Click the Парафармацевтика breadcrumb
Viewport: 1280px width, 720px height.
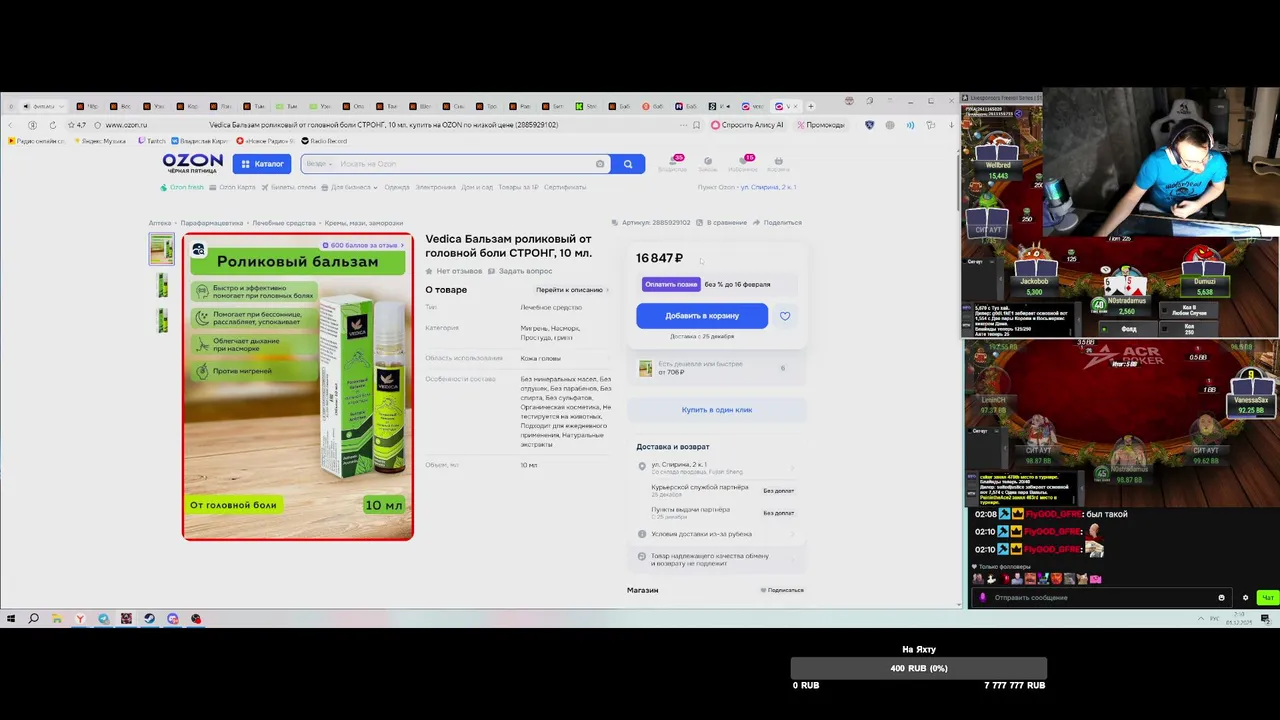[x=212, y=223]
